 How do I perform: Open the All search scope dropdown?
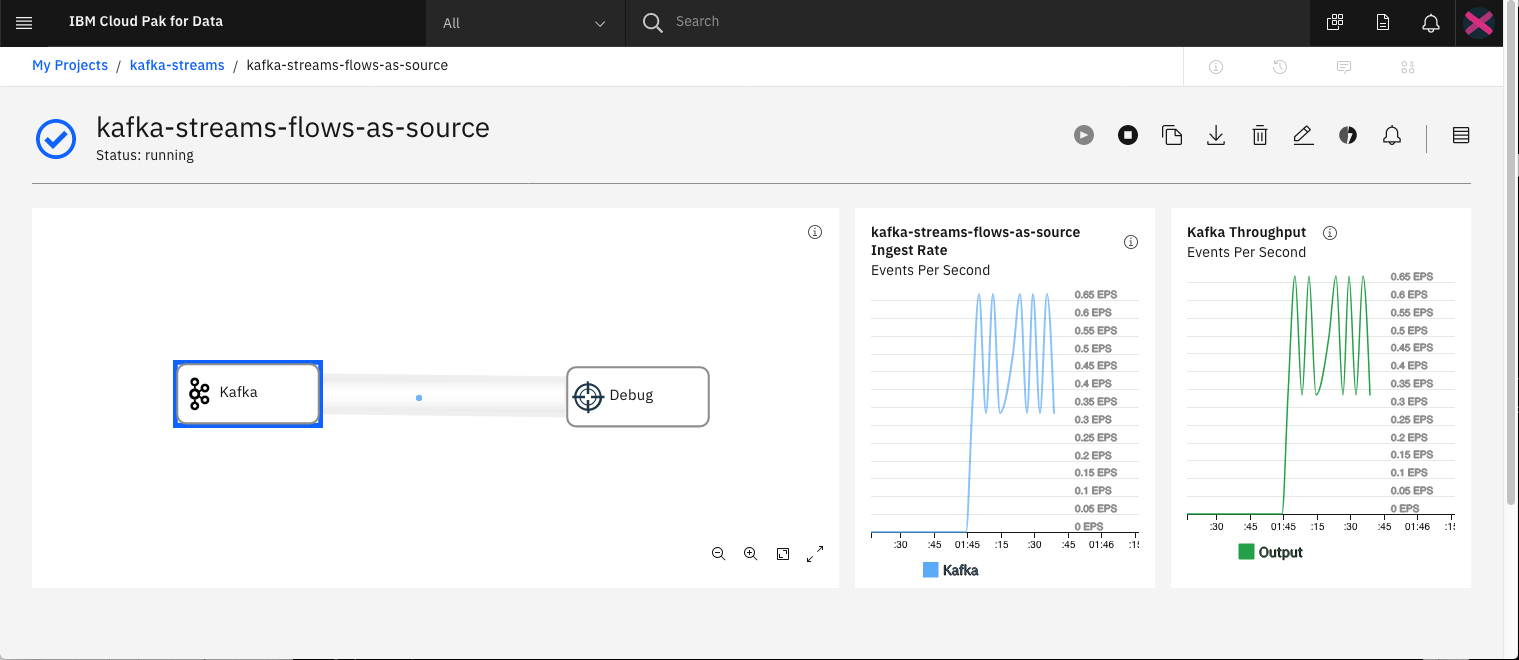pyautogui.click(x=525, y=23)
